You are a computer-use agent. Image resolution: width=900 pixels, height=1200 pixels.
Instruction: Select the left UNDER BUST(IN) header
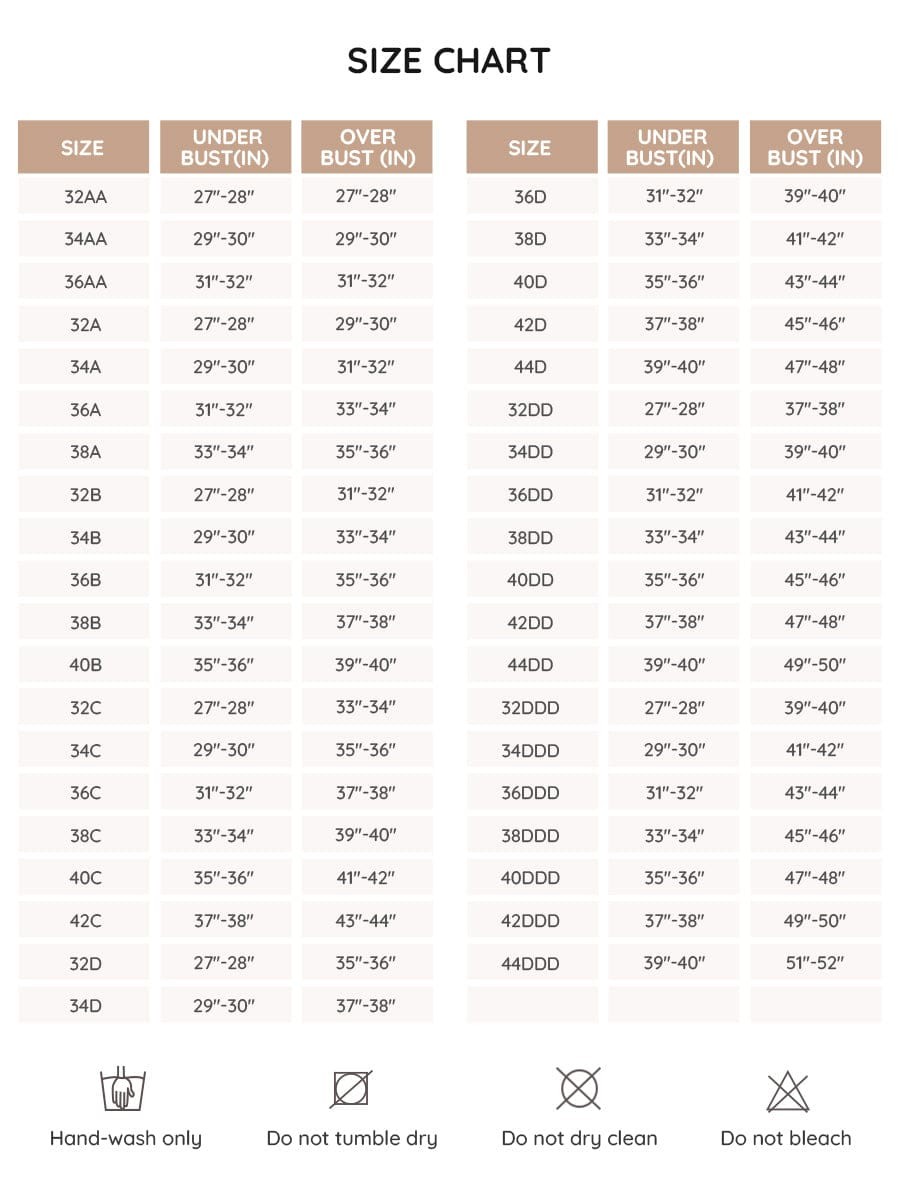click(x=226, y=147)
